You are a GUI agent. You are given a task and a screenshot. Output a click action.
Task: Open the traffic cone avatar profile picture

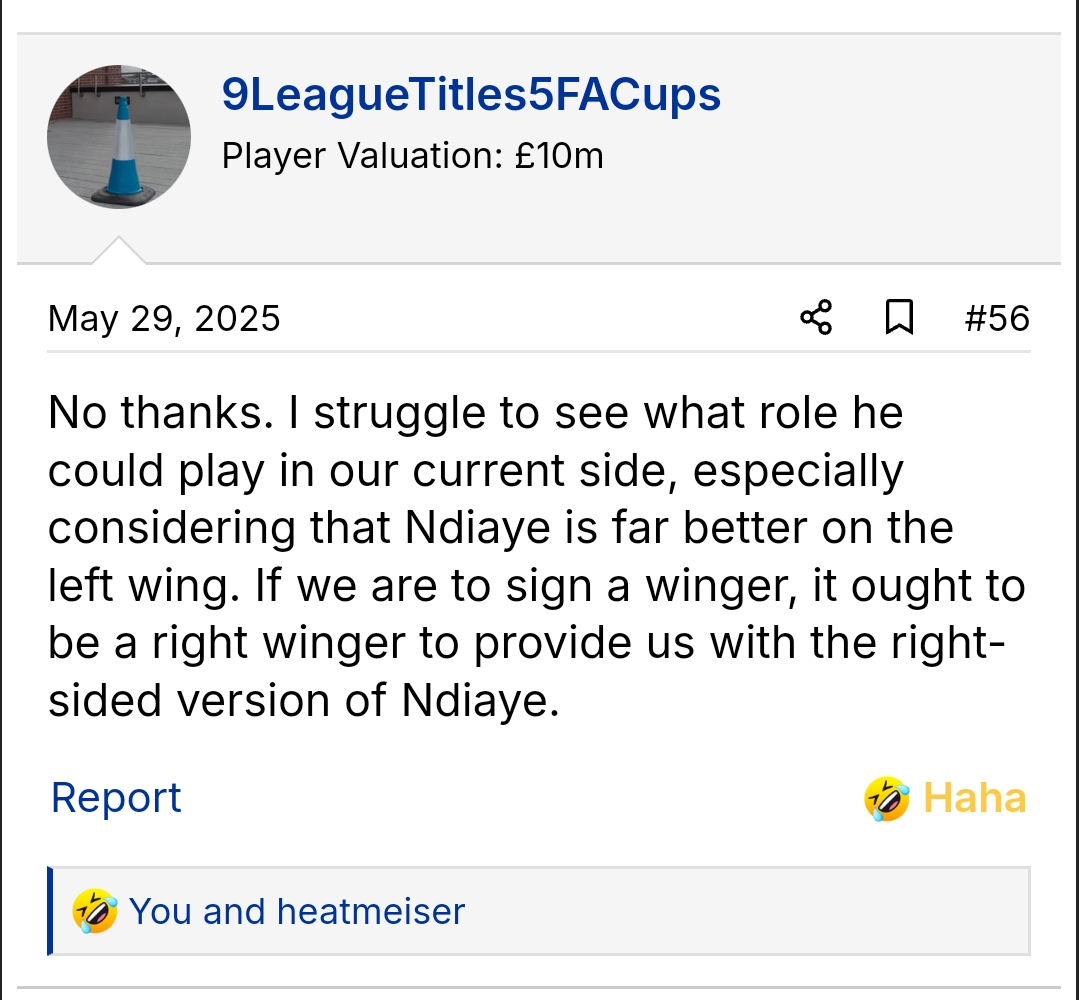[x=118, y=137]
